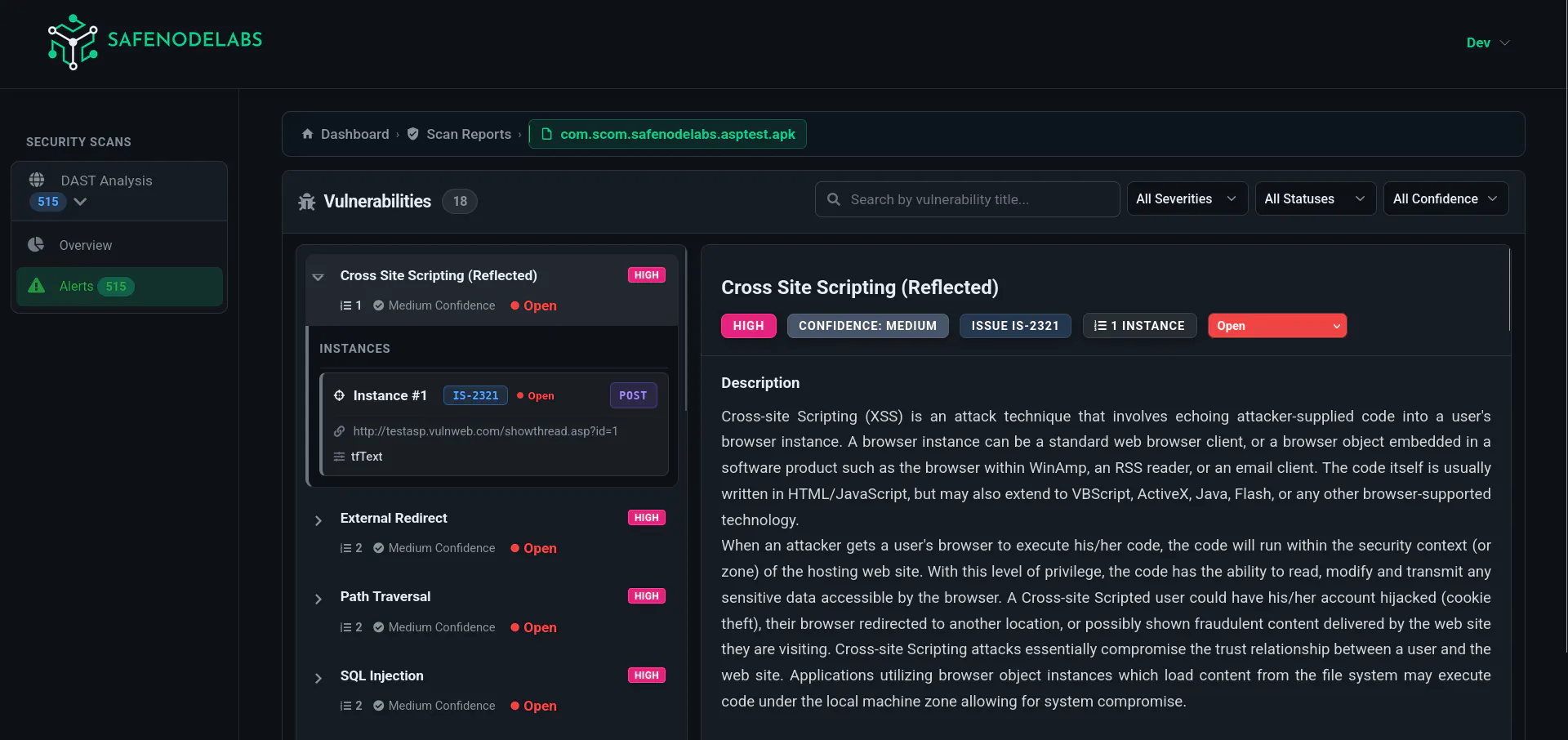Click the CONFIDENCE: MEDIUM tag
The image size is (1568, 740).
(867, 326)
